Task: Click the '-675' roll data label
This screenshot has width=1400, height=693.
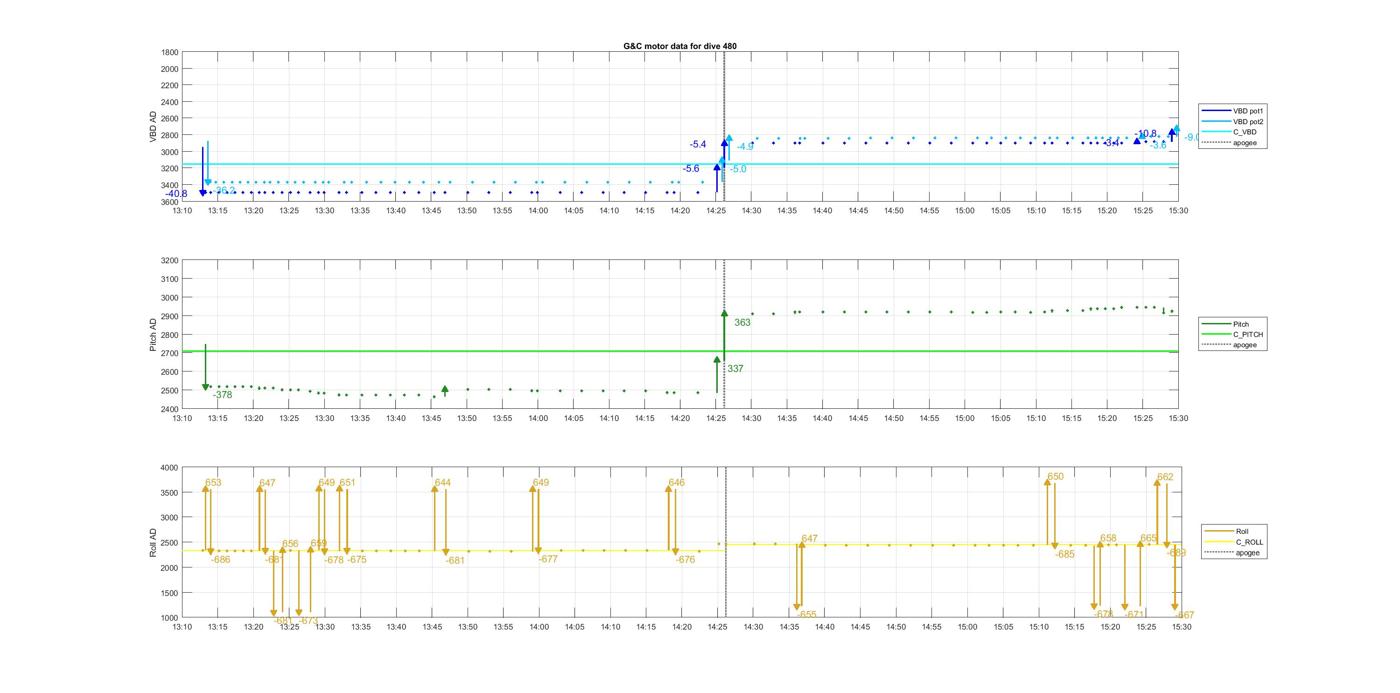Action: point(357,560)
